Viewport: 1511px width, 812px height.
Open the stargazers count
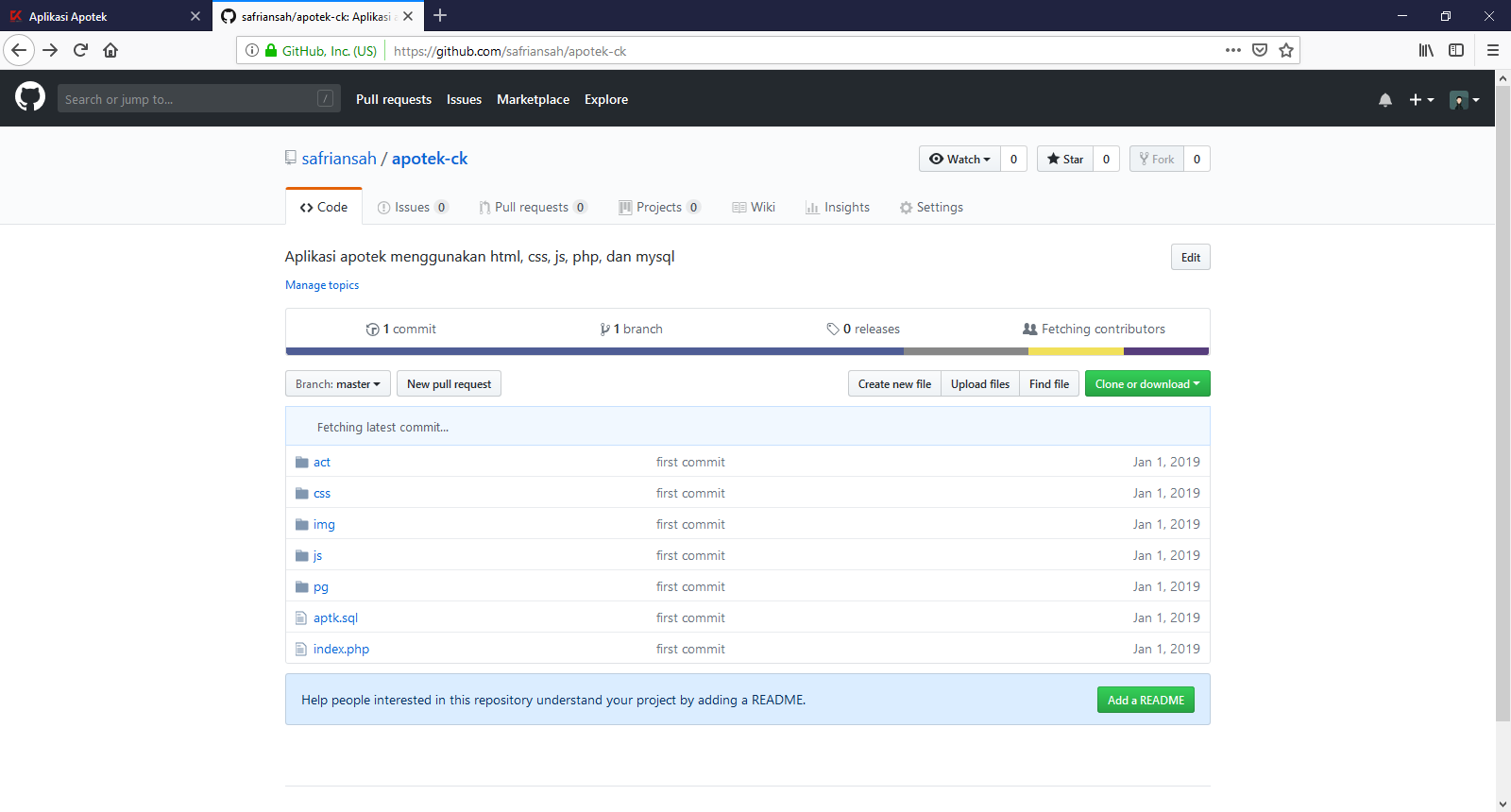[x=1106, y=159]
